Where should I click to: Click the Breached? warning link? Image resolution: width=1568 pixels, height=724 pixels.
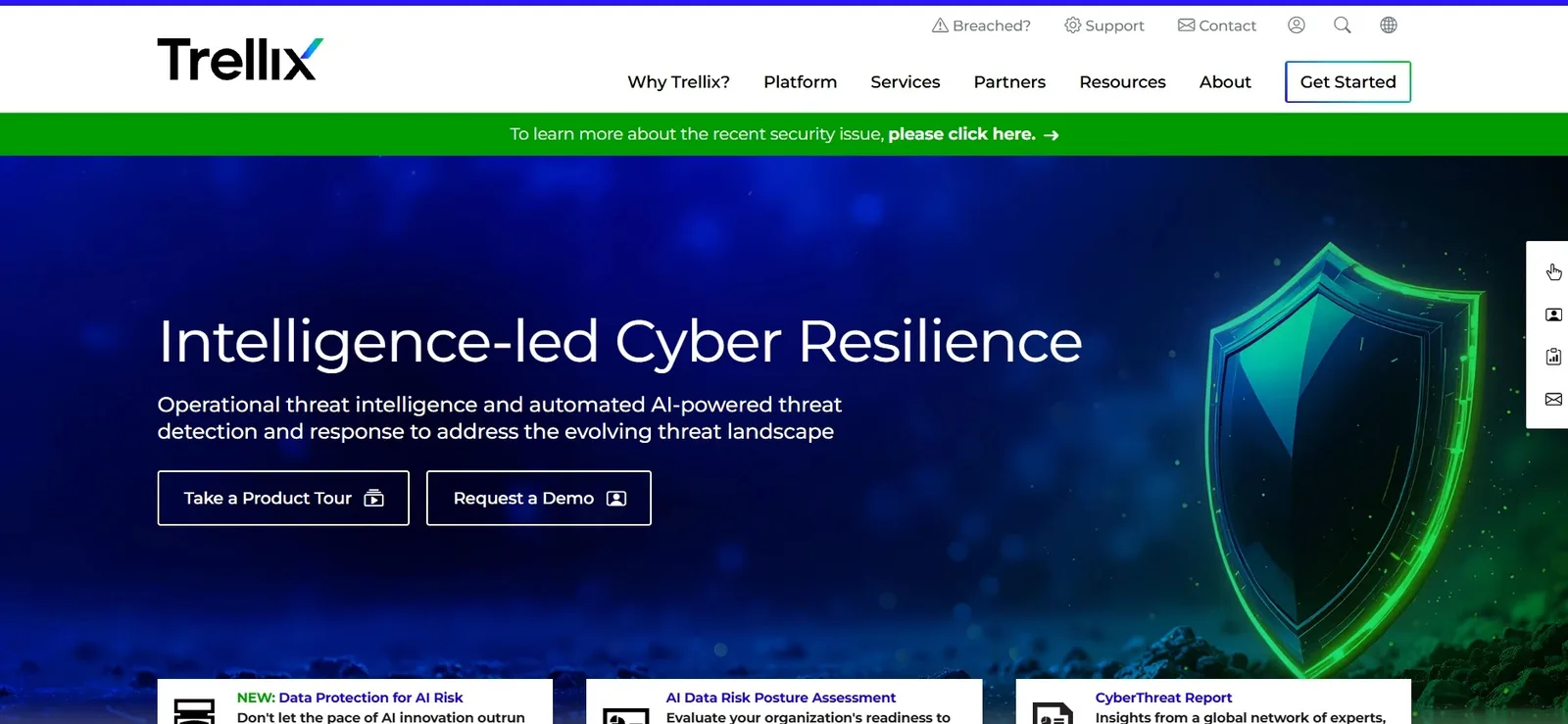pos(981,25)
